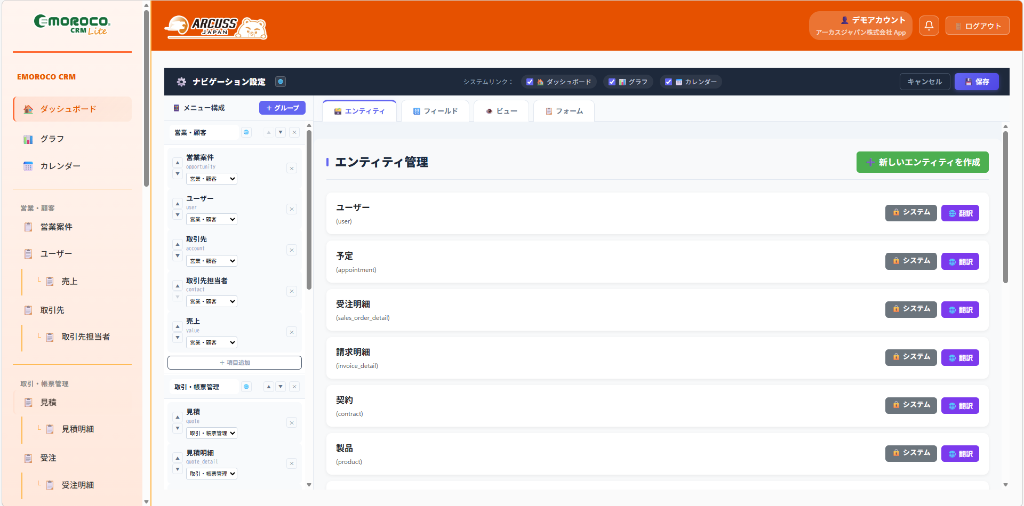
Task: Remove 取引先担当者 menu item with its X
Action: [x=291, y=291]
